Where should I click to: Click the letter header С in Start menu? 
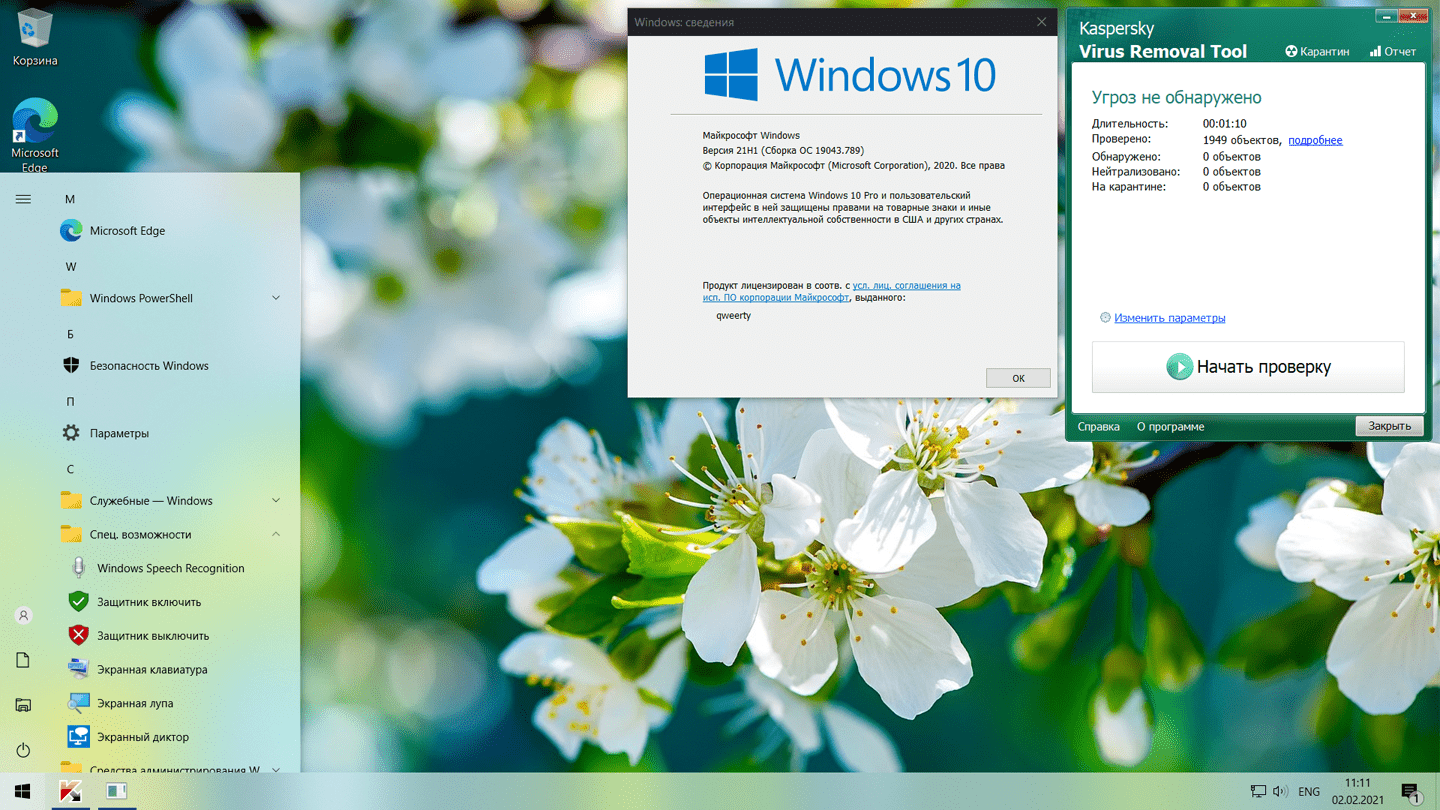point(70,469)
